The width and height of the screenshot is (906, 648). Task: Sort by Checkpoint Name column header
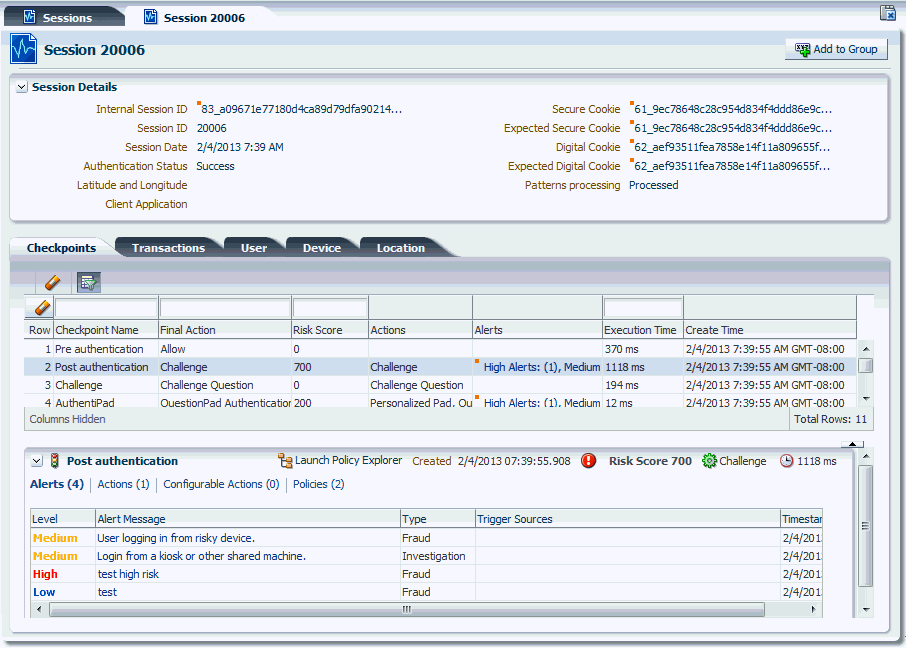pyautogui.click(x=106, y=330)
